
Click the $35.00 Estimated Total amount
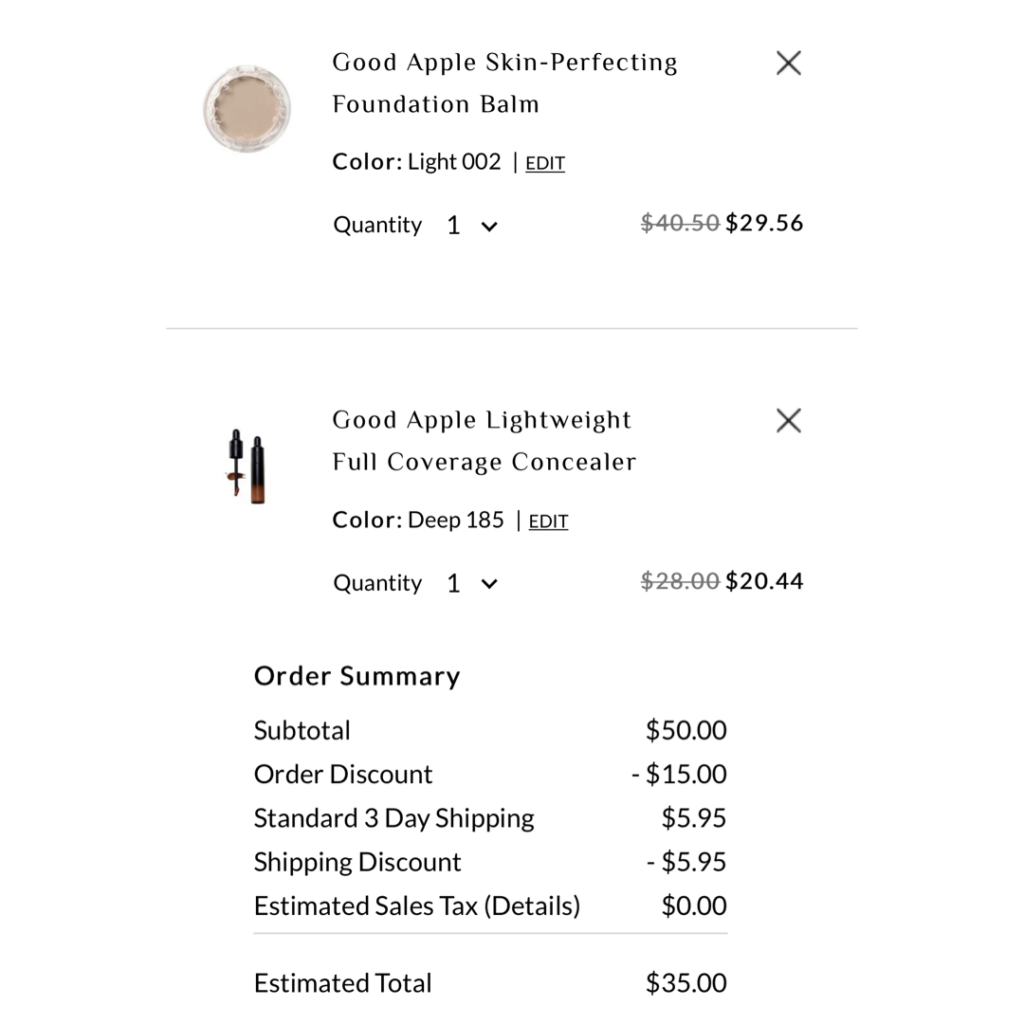point(686,983)
